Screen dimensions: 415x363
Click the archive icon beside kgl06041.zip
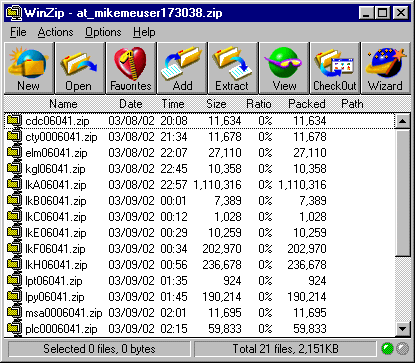(14, 168)
